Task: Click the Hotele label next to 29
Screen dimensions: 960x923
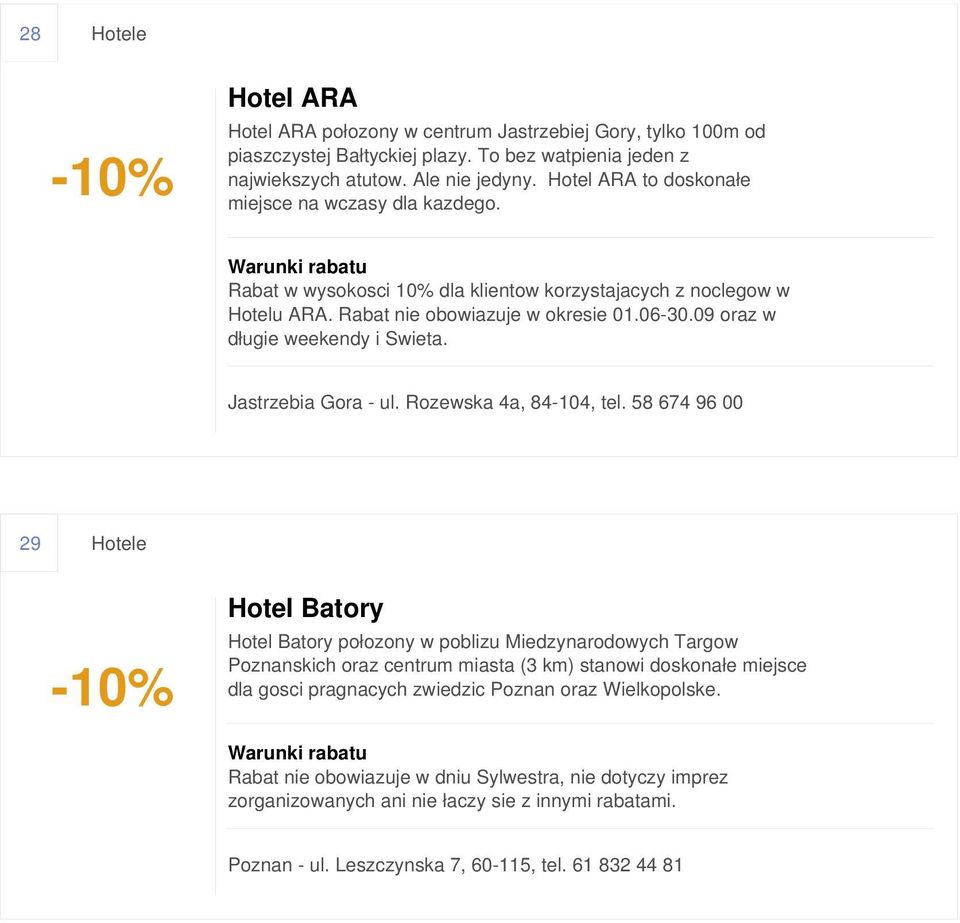Action: 119,544
